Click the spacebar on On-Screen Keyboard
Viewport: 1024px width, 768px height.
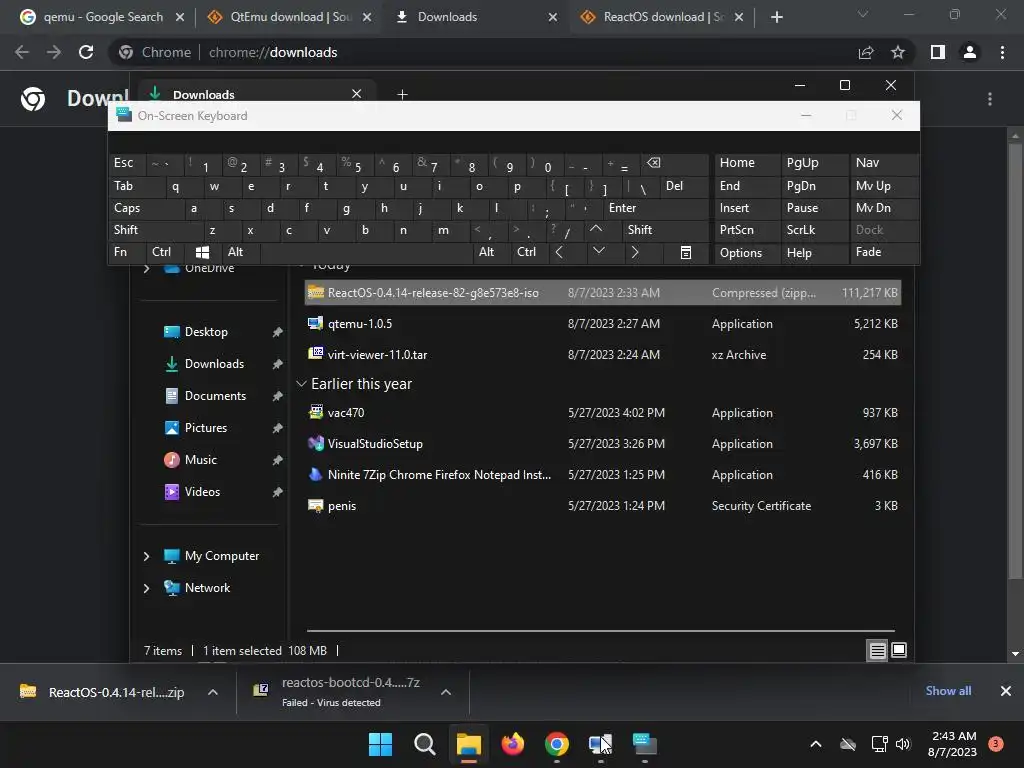click(366, 252)
